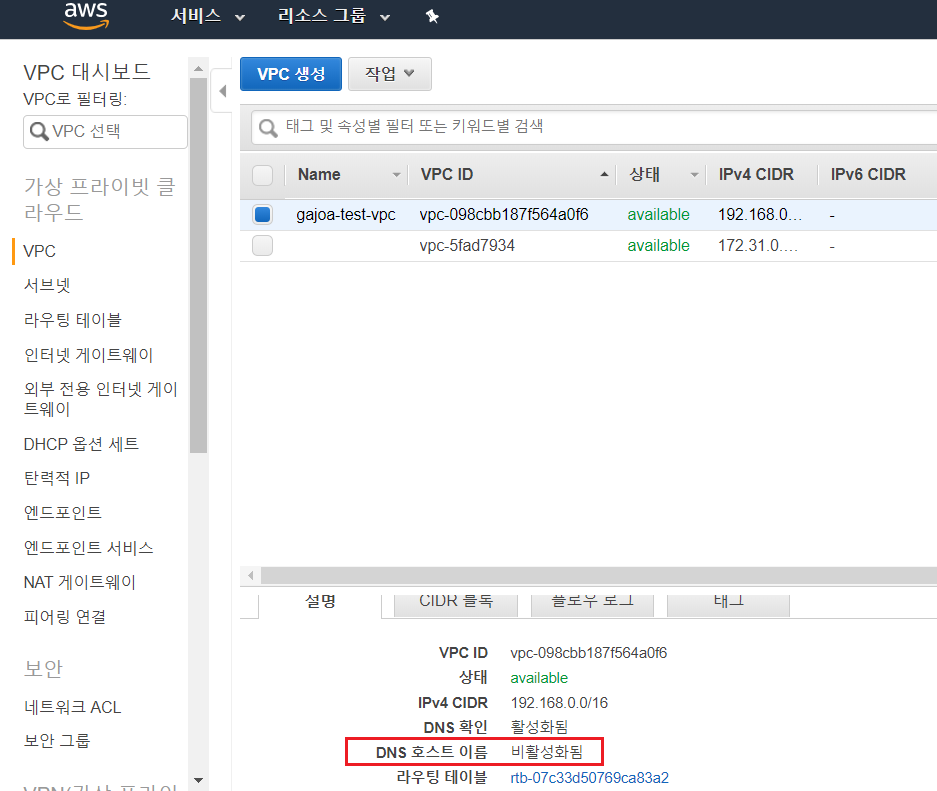
Task: Click the VPC ID value in details pane
Action: [589, 653]
